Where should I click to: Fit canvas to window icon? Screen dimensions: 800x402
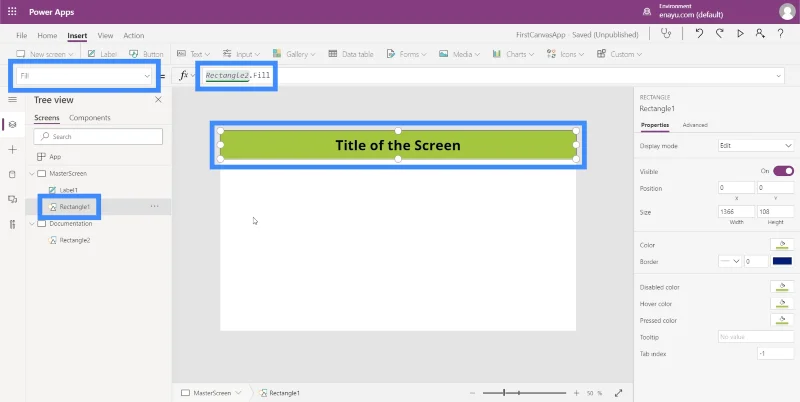pos(618,393)
